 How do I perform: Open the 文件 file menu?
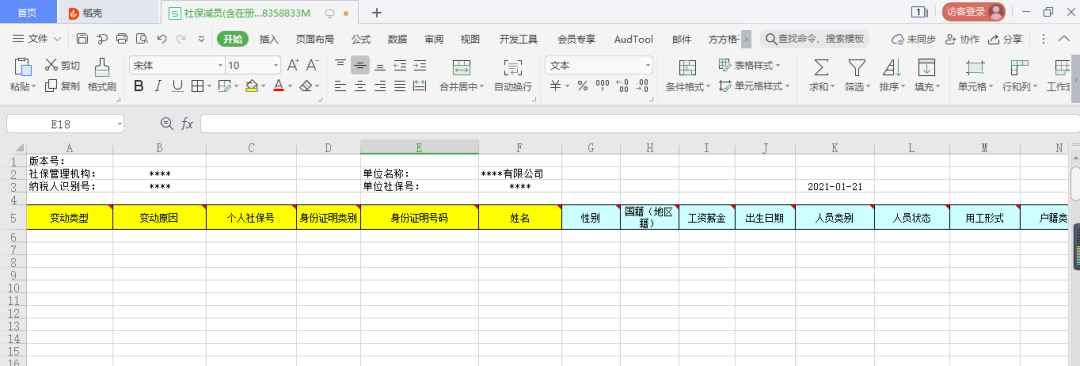(37, 39)
